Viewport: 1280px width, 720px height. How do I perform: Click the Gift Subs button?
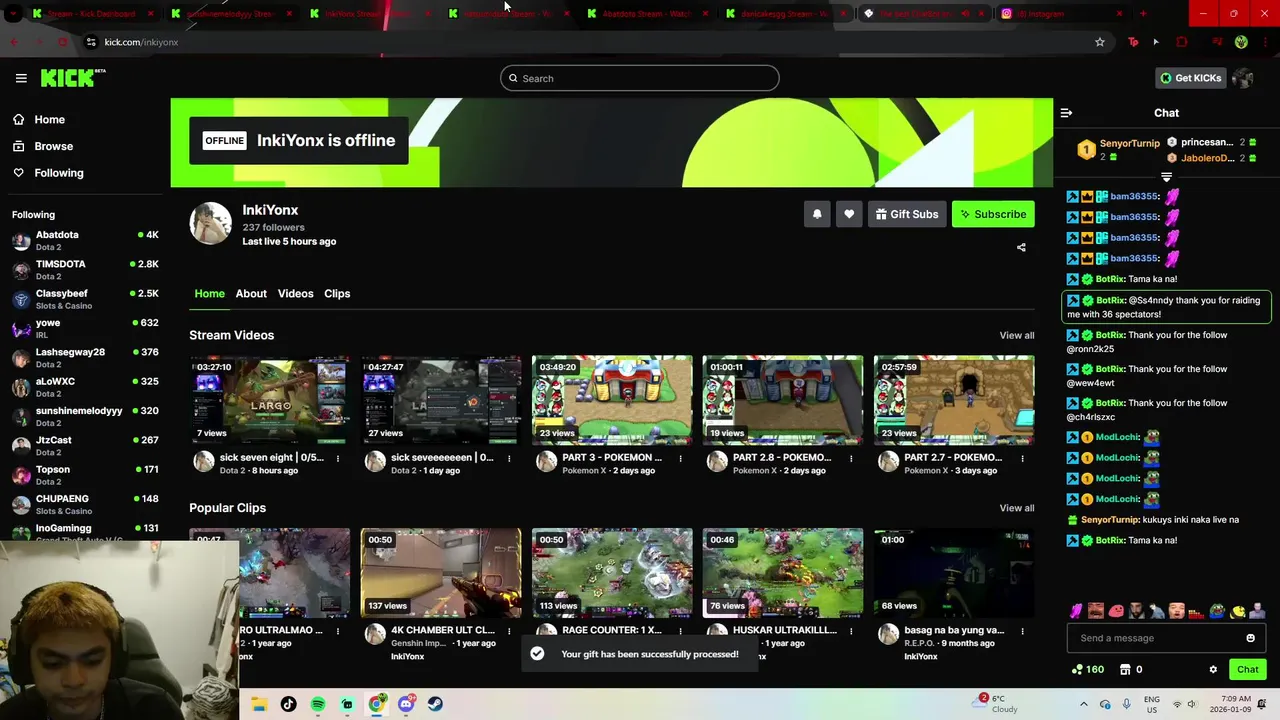pos(907,214)
